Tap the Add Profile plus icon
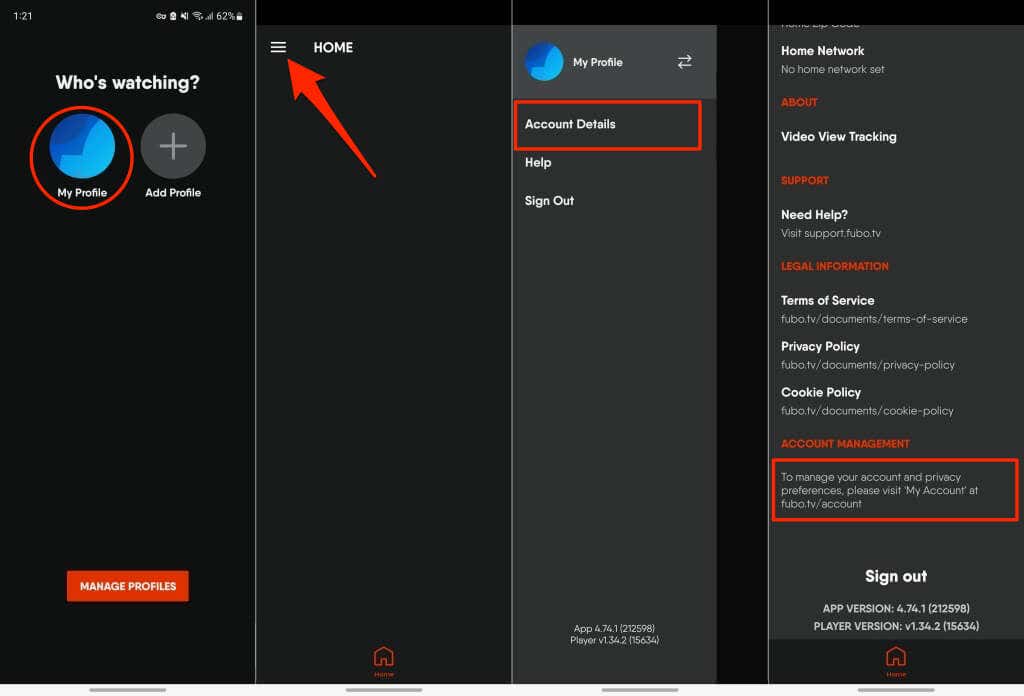Viewport: 1024px width, 696px height. point(172,146)
